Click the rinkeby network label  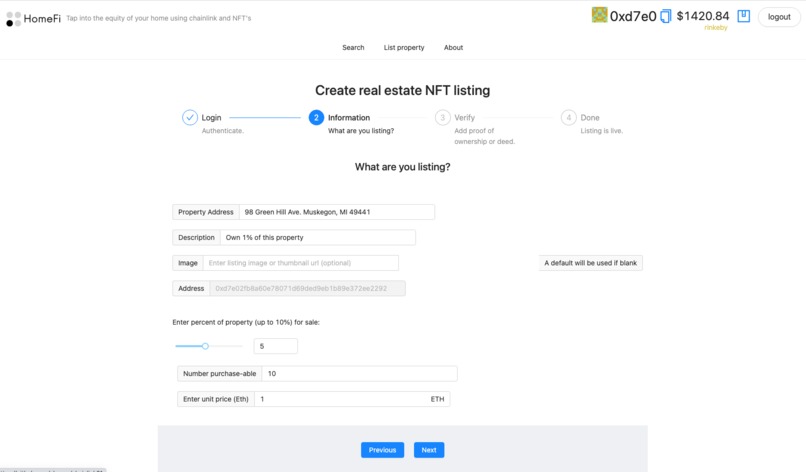click(716, 28)
